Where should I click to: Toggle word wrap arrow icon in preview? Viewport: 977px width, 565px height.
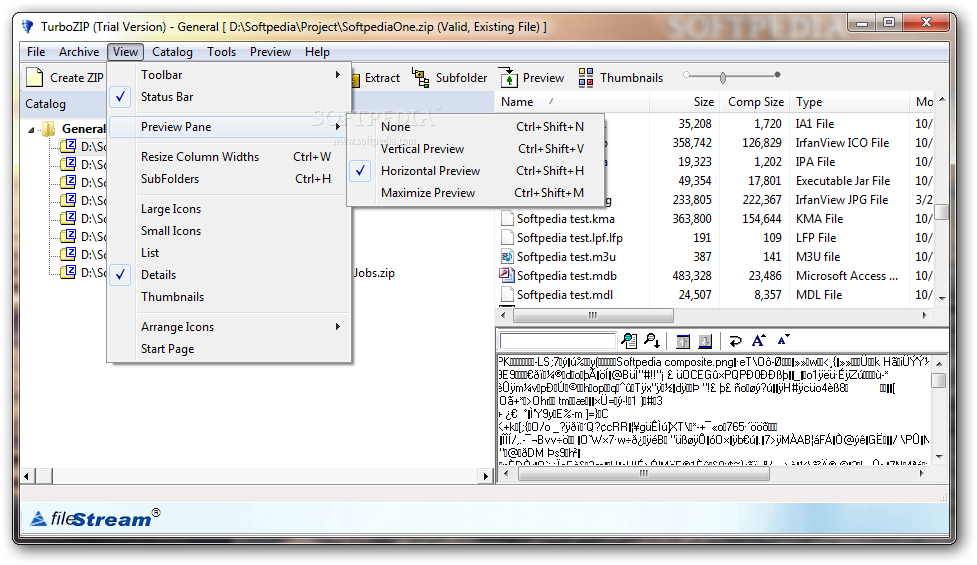click(735, 341)
